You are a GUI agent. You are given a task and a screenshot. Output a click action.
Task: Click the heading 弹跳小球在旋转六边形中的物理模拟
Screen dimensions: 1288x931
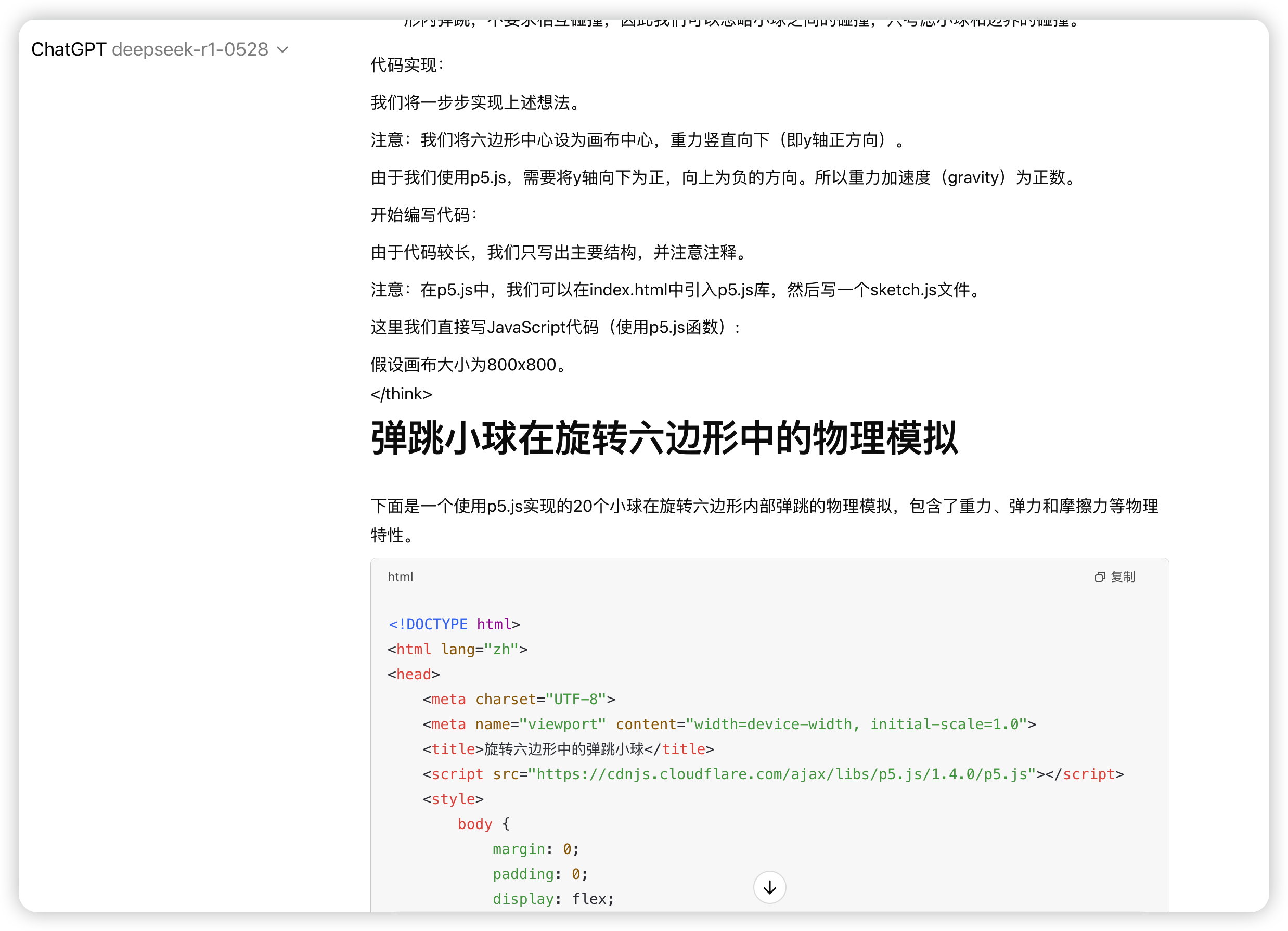(x=664, y=439)
